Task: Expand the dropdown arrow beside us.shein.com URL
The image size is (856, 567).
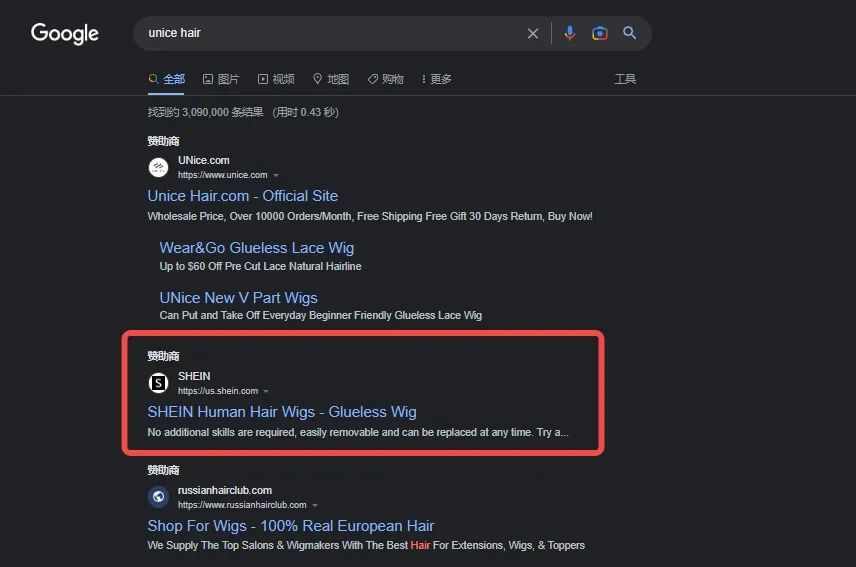Action: point(266,391)
